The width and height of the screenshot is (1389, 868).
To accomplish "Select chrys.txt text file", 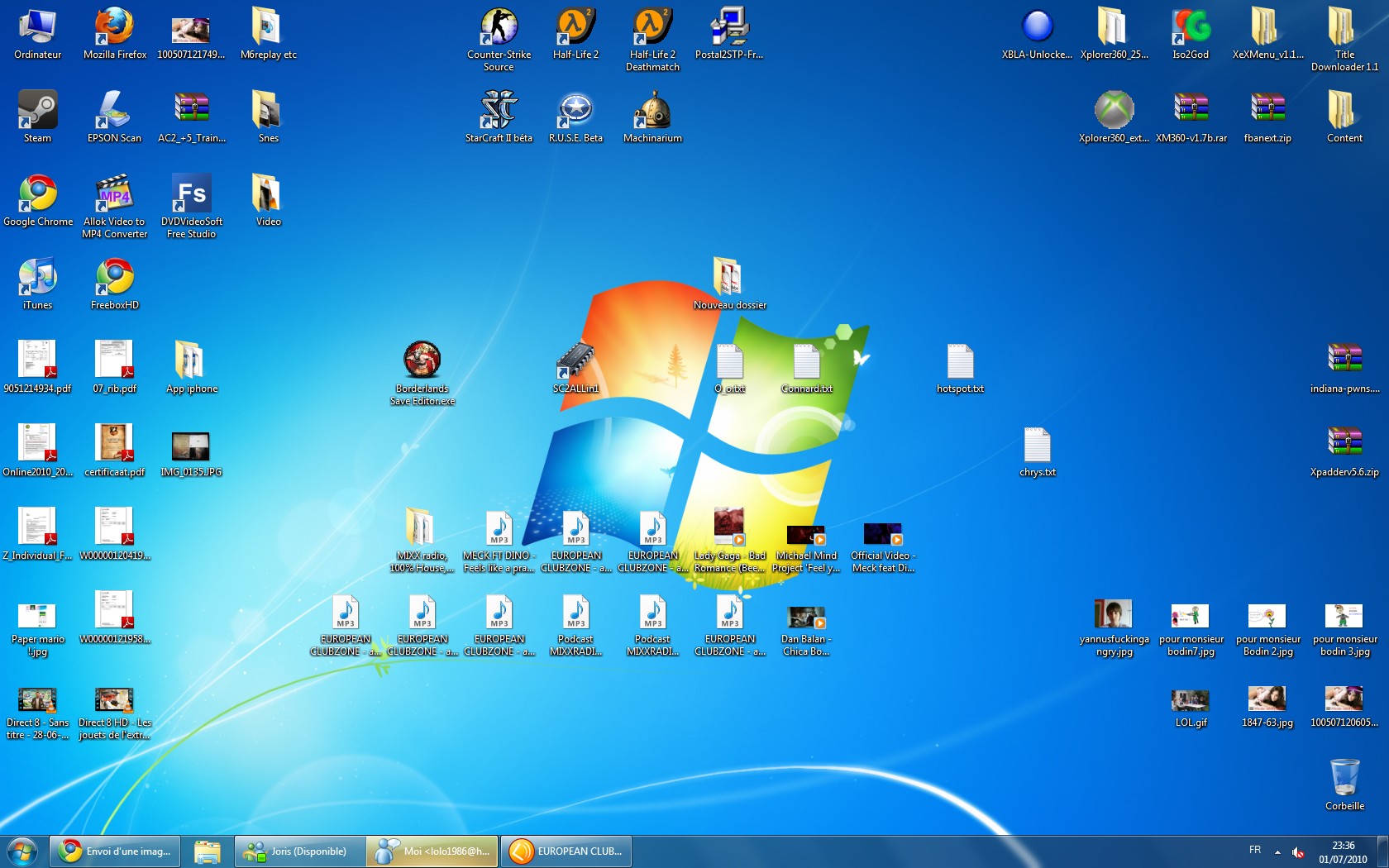I will pyautogui.click(x=1037, y=451).
